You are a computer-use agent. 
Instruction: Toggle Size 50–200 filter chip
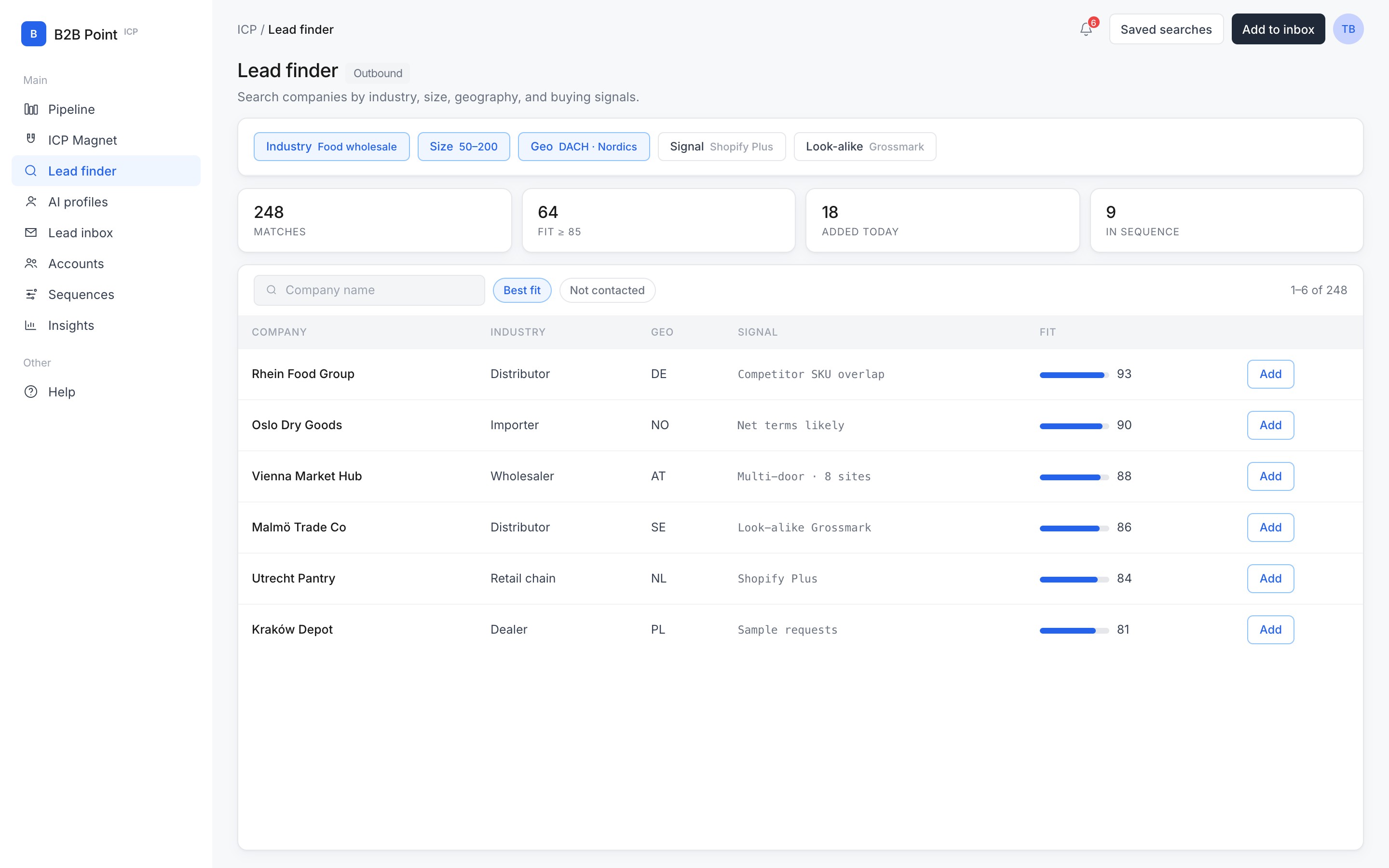[463, 147]
